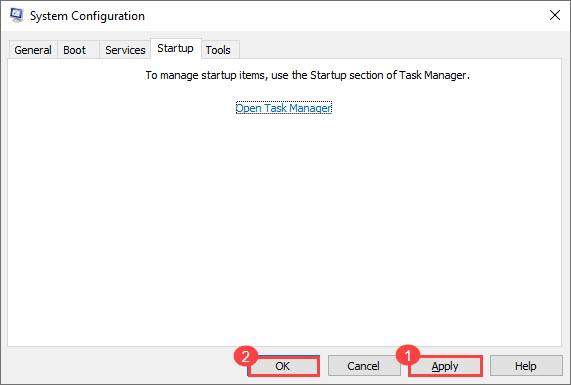571x385 pixels.
Task: Click the red badge numbered 2
Action: (246, 356)
